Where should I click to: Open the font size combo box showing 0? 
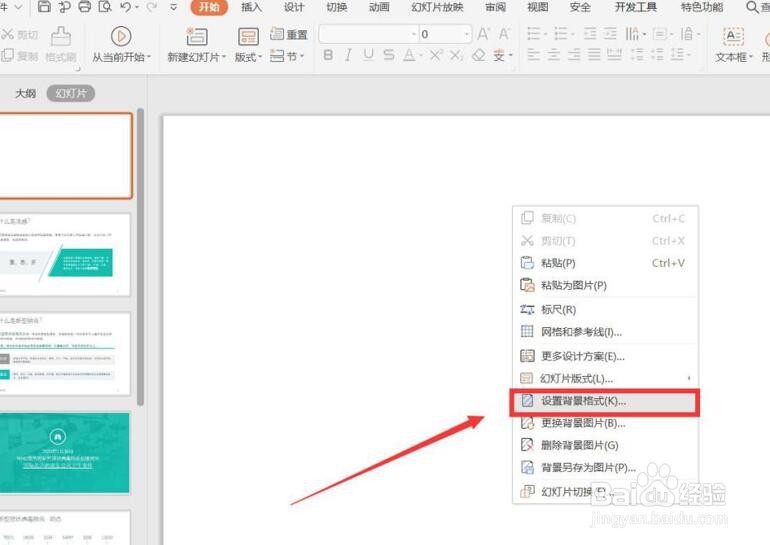445,34
